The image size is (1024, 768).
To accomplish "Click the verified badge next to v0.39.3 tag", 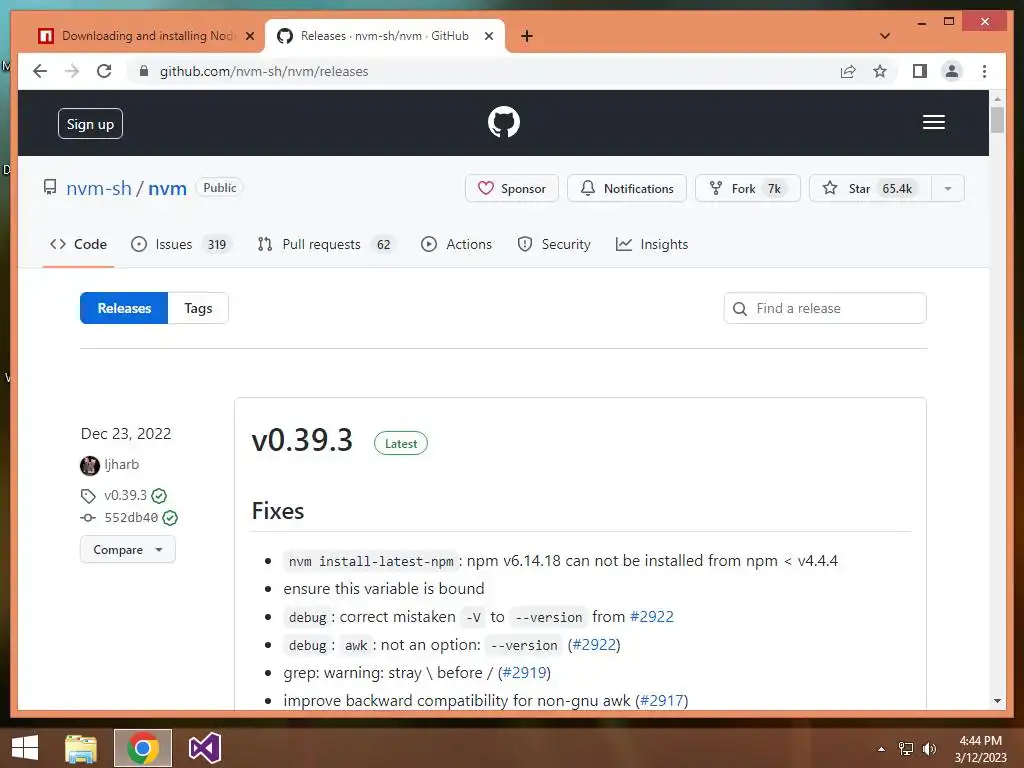I will 159,496.
